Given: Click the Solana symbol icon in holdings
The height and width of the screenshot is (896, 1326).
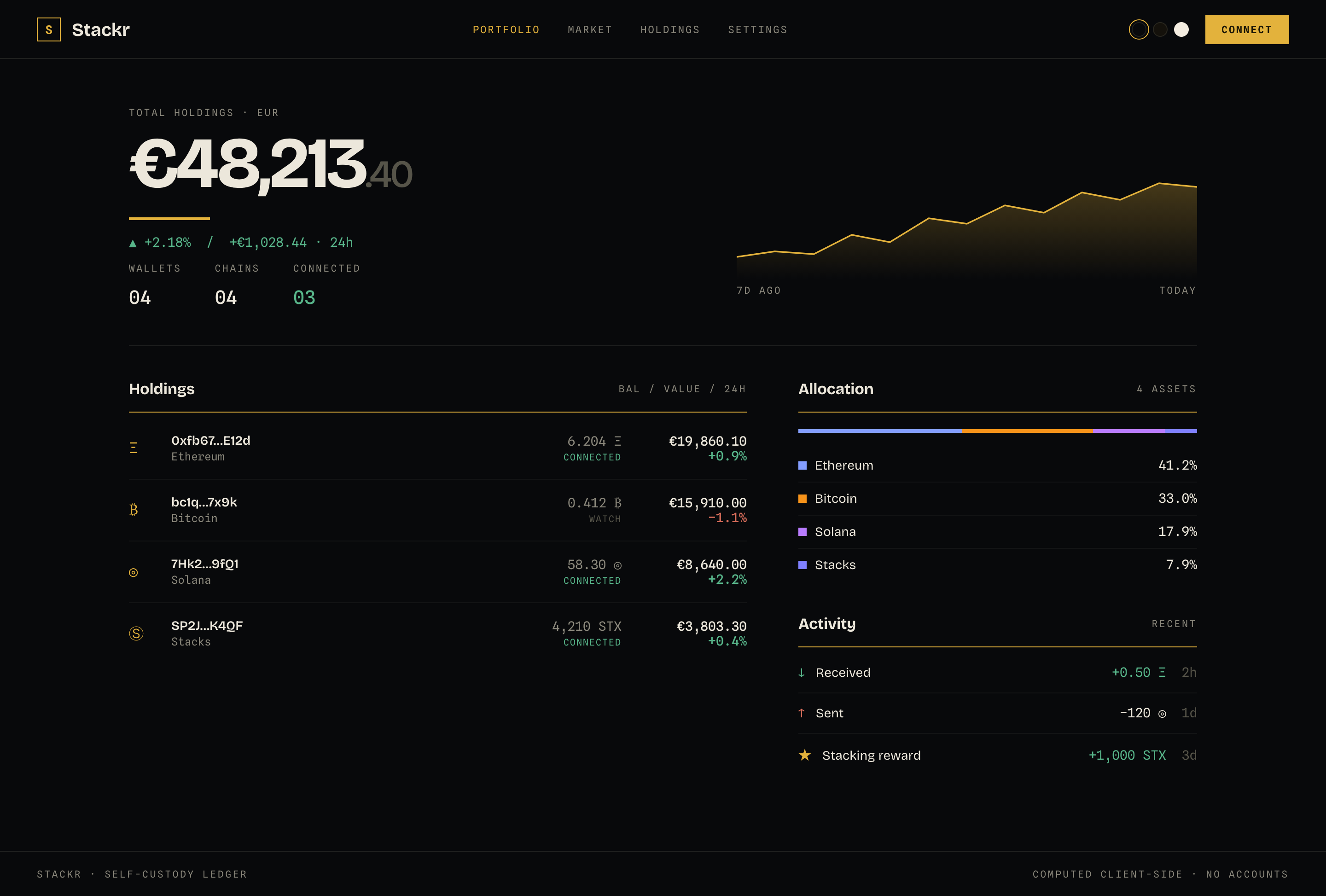Looking at the screenshot, I should (134, 572).
